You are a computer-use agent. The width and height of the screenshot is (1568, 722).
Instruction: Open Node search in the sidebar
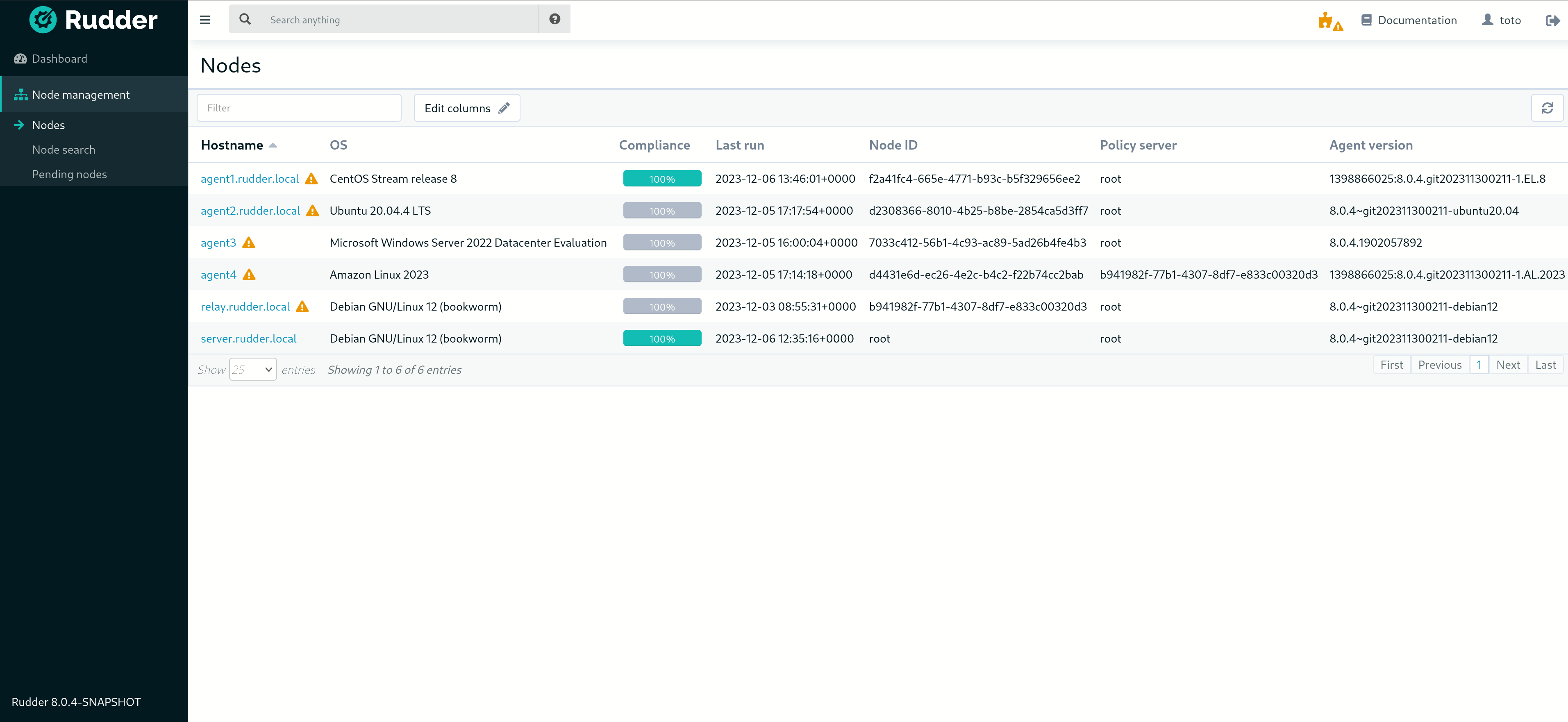pyautogui.click(x=63, y=150)
